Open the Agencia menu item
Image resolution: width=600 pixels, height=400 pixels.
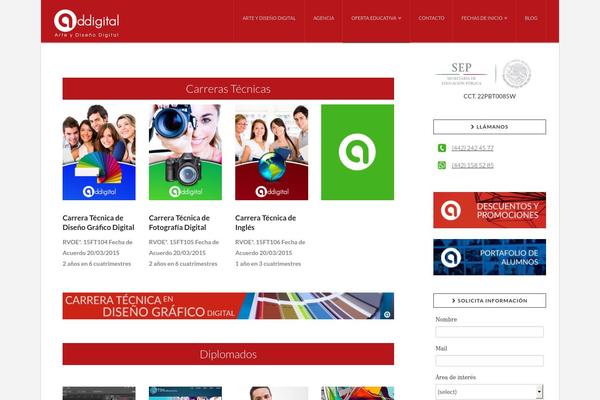click(323, 18)
